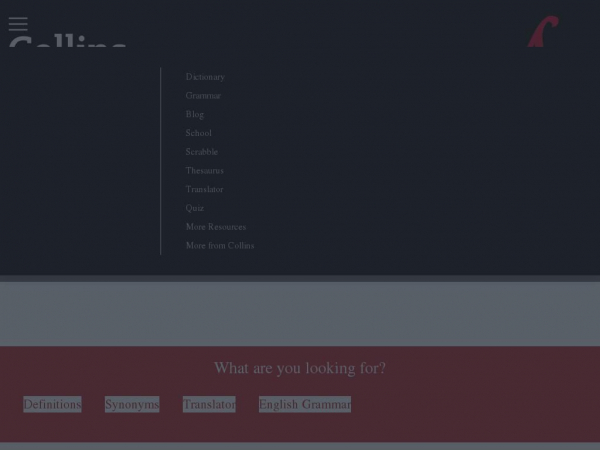Go to Blog in the menu
Screen dimensions: 600x450
click(x=194, y=115)
